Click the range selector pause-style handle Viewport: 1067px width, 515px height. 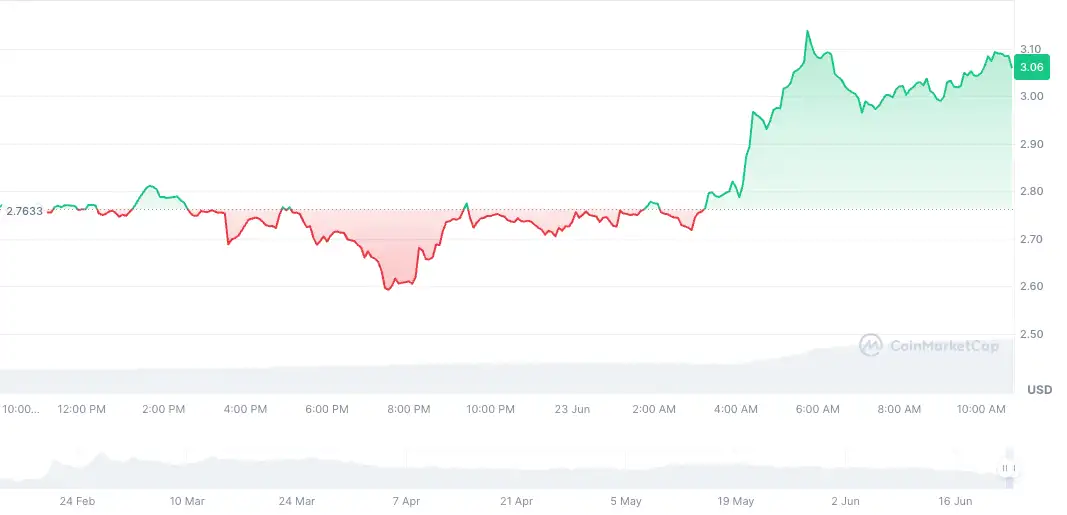click(1009, 468)
